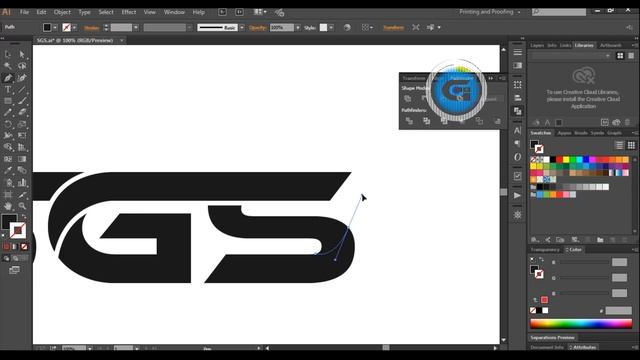Open the Change Screen Mode button
The height and width of the screenshot is (360, 640).
click(14, 270)
